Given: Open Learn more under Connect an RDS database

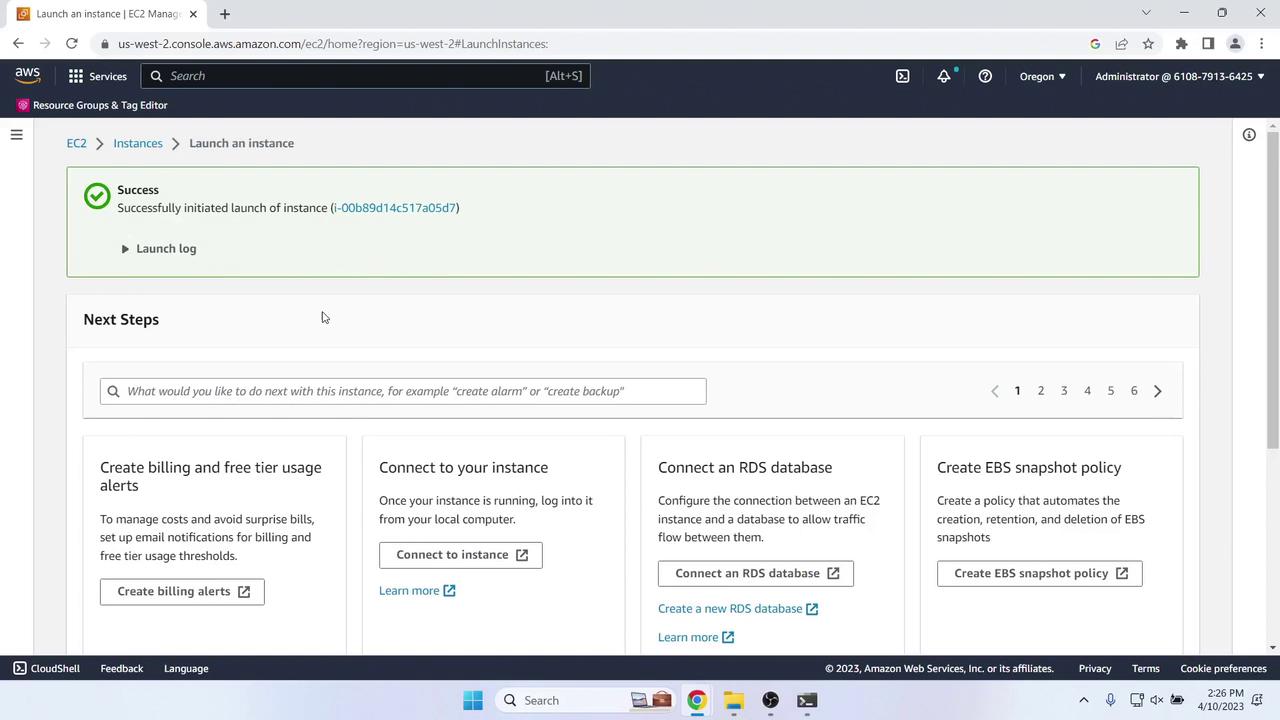Looking at the screenshot, I should click(x=696, y=637).
